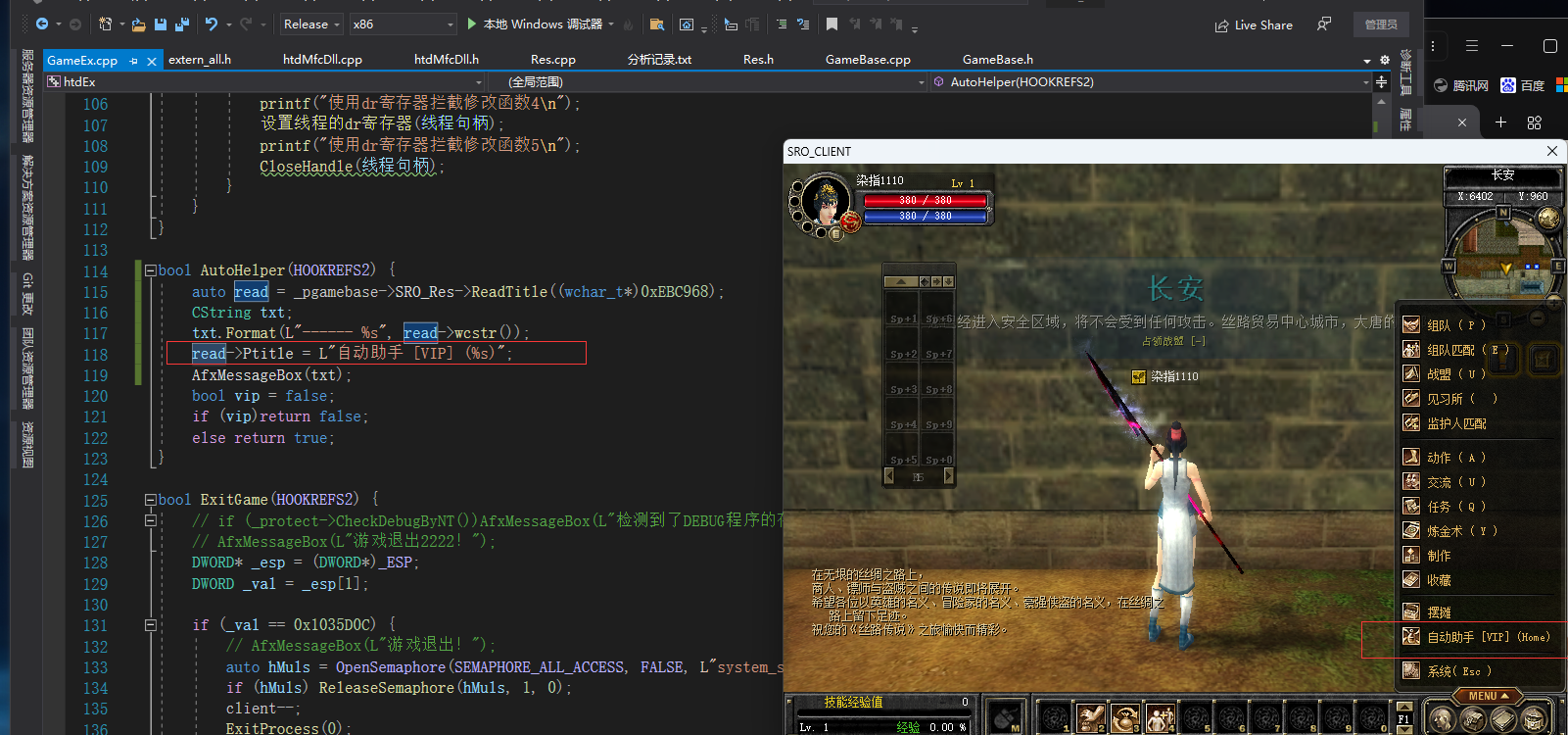Image resolution: width=1568 pixels, height=735 pixels.
Task: Select 监护人匹配 menu entry
Action: pyautogui.click(x=1456, y=423)
